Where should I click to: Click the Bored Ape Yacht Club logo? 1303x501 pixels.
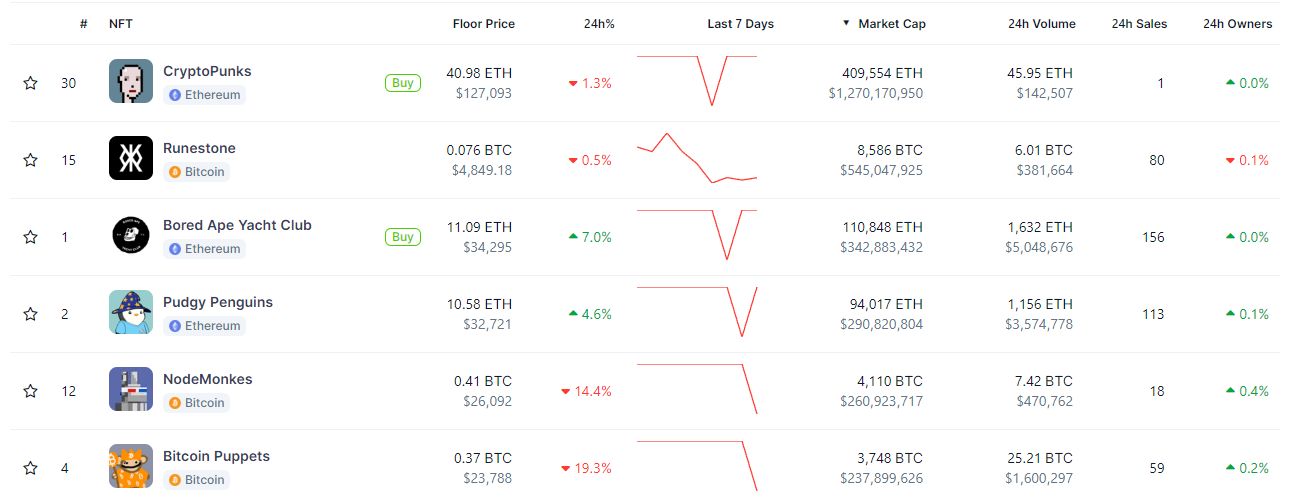131,235
